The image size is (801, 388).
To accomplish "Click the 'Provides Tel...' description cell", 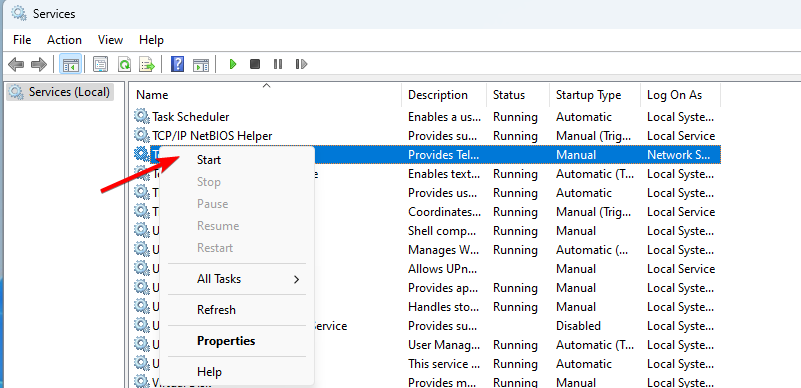I will pos(444,155).
